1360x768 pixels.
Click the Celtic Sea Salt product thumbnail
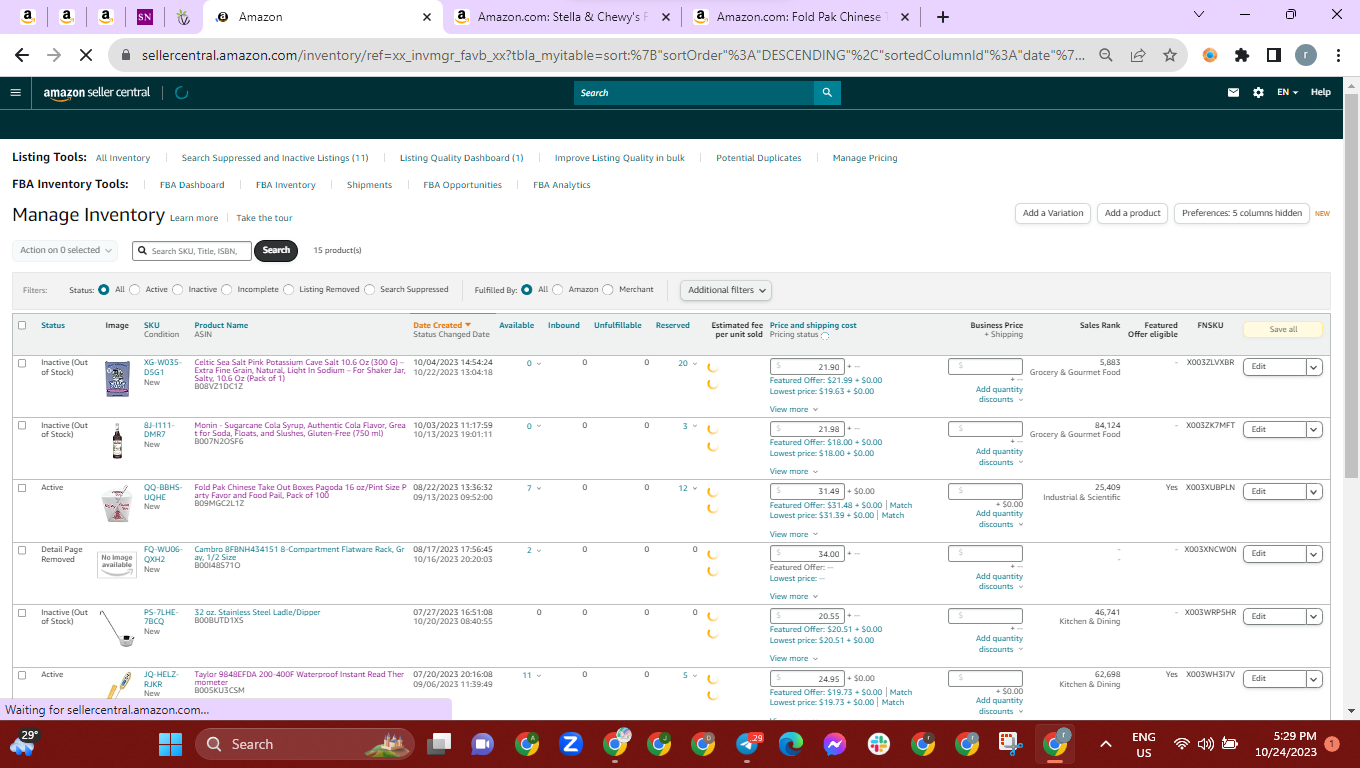[x=118, y=378]
